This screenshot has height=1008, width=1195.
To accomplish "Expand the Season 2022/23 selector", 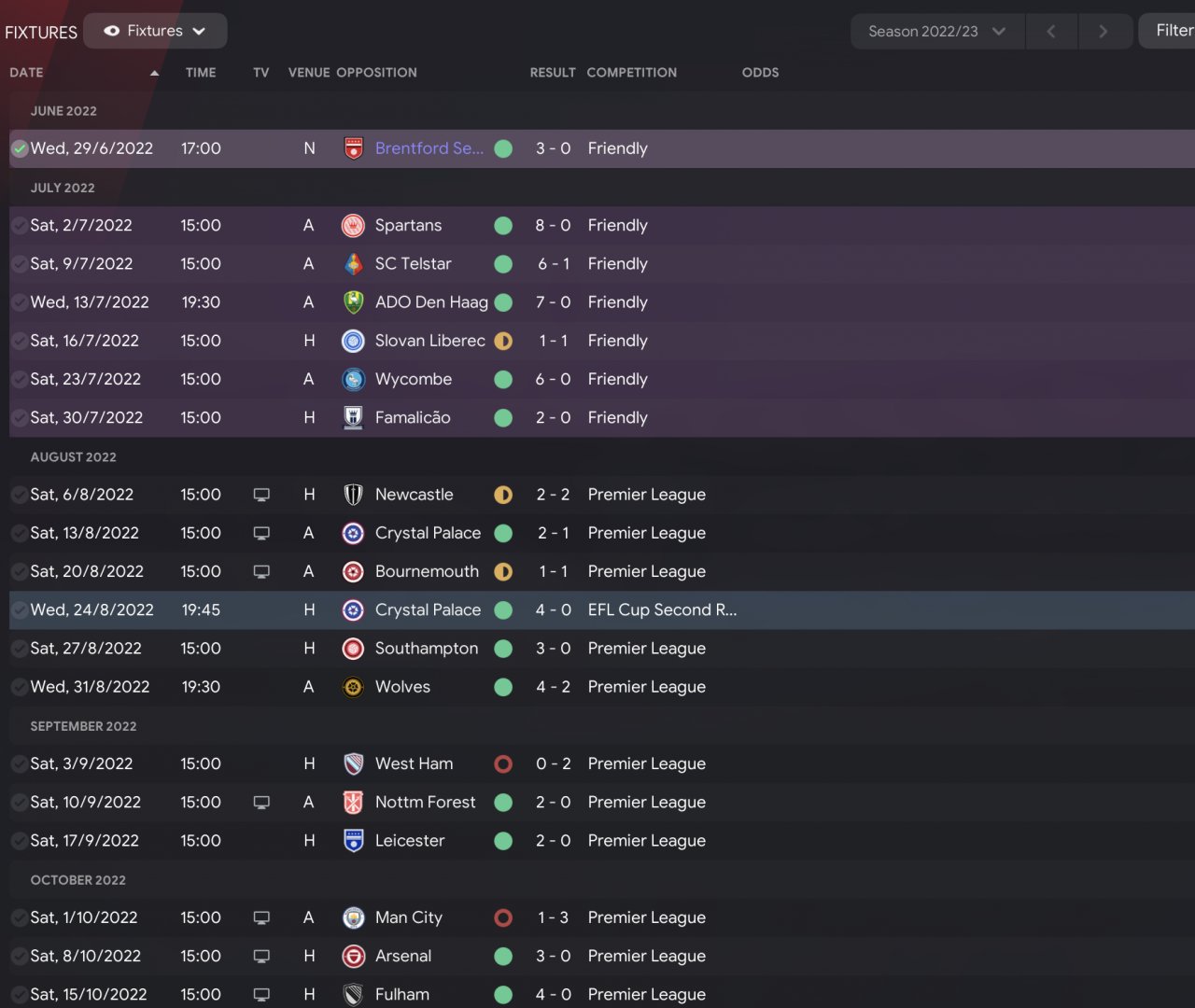I will coord(936,31).
